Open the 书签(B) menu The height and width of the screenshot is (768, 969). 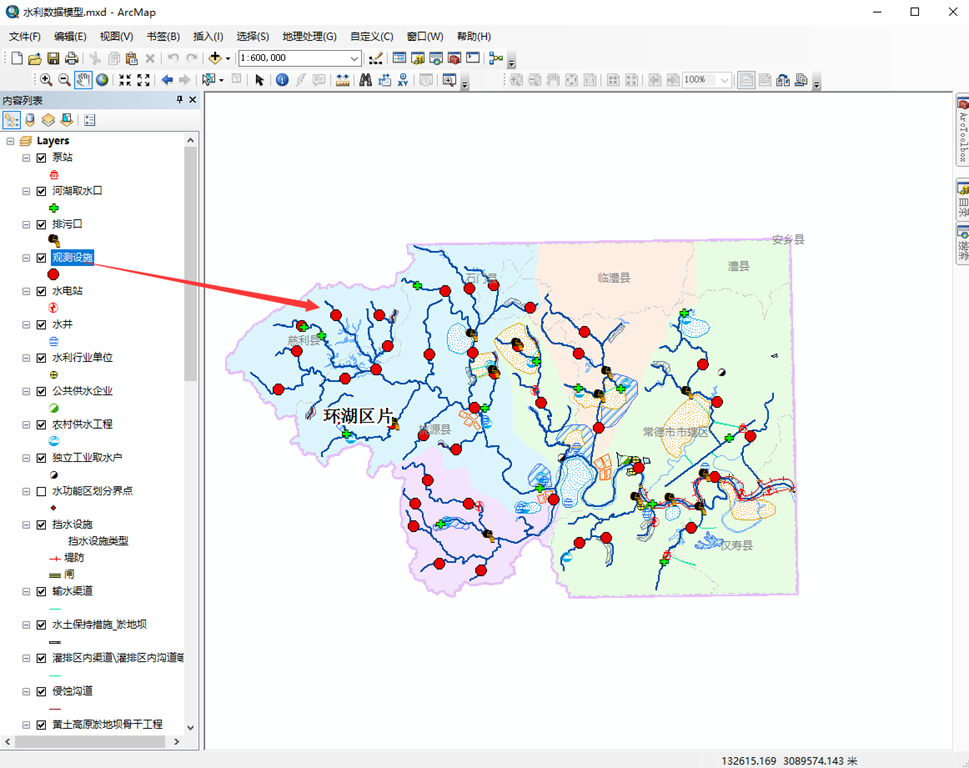coord(163,36)
